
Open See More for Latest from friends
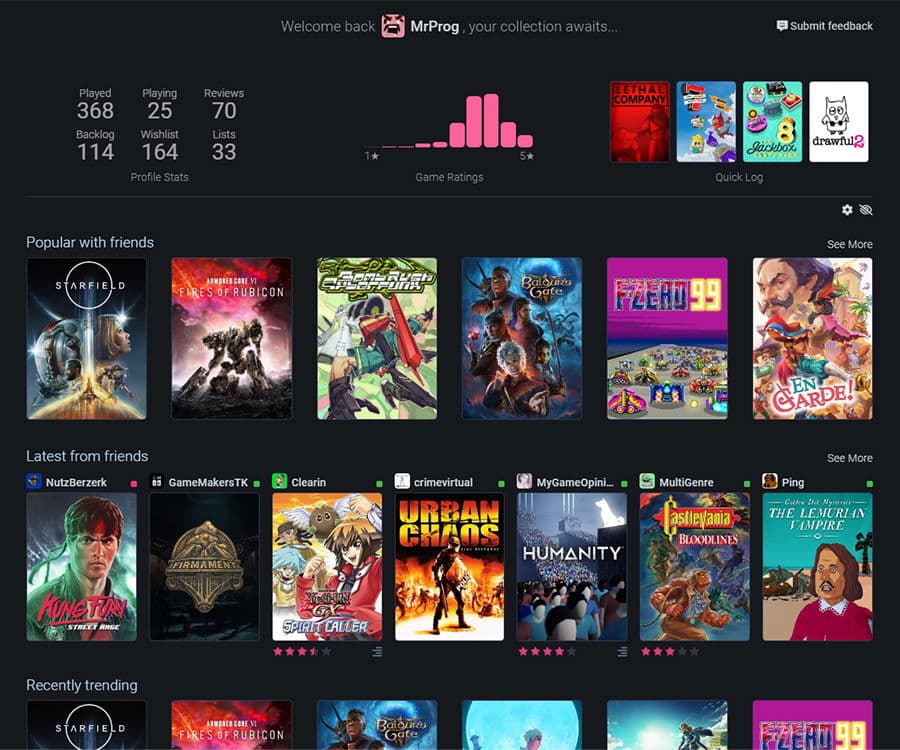pyautogui.click(x=849, y=458)
